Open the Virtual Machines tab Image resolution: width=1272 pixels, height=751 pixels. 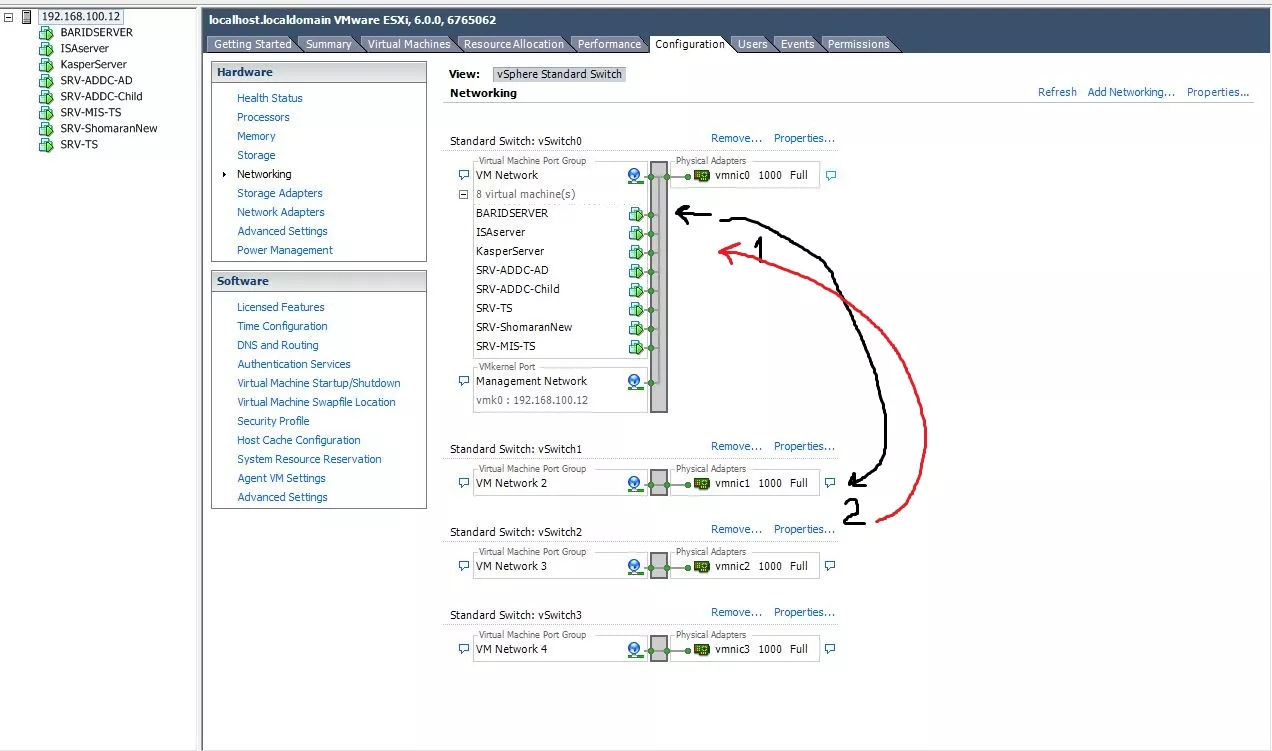click(x=409, y=44)
